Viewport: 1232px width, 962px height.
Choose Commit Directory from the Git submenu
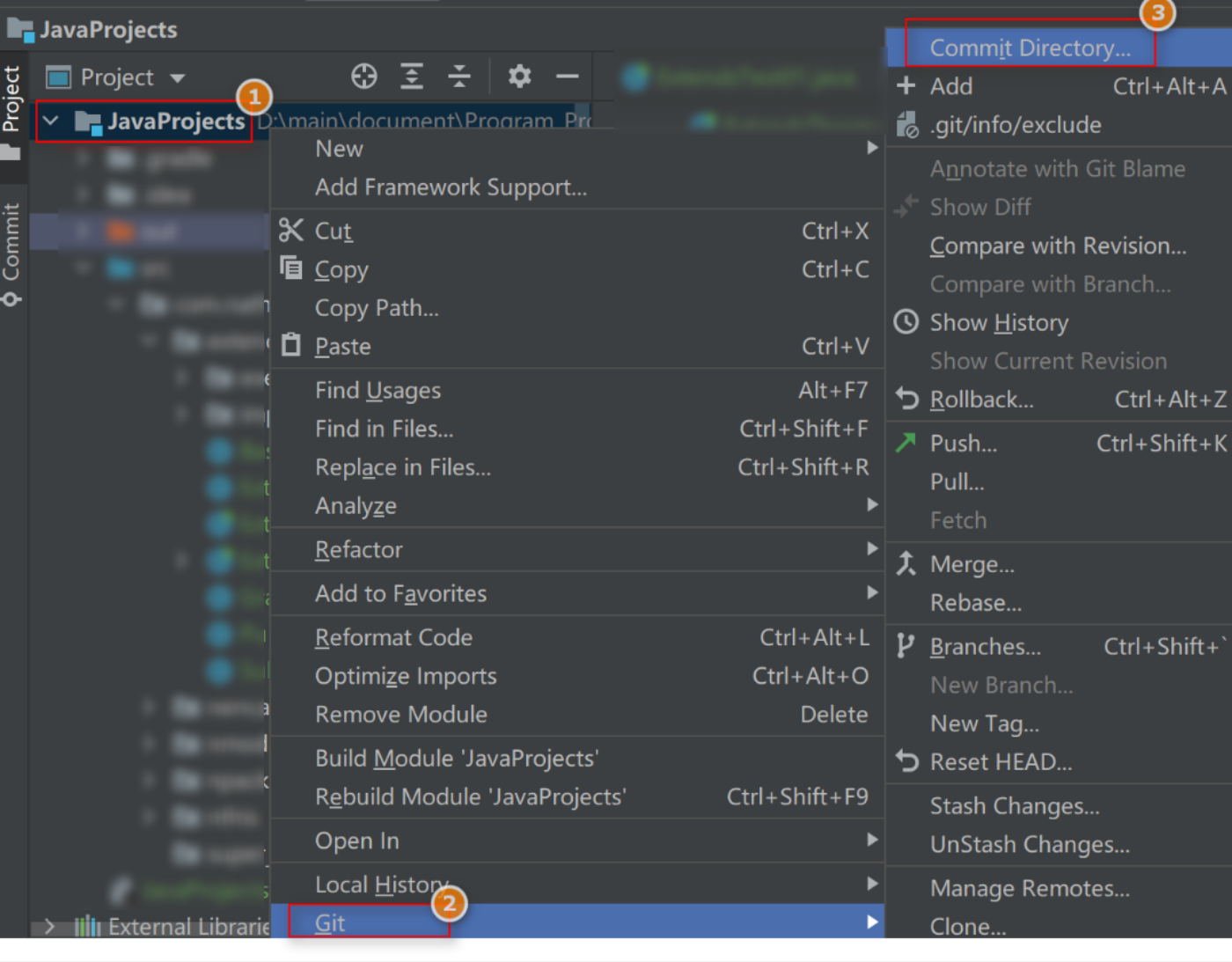(1029, 47)
